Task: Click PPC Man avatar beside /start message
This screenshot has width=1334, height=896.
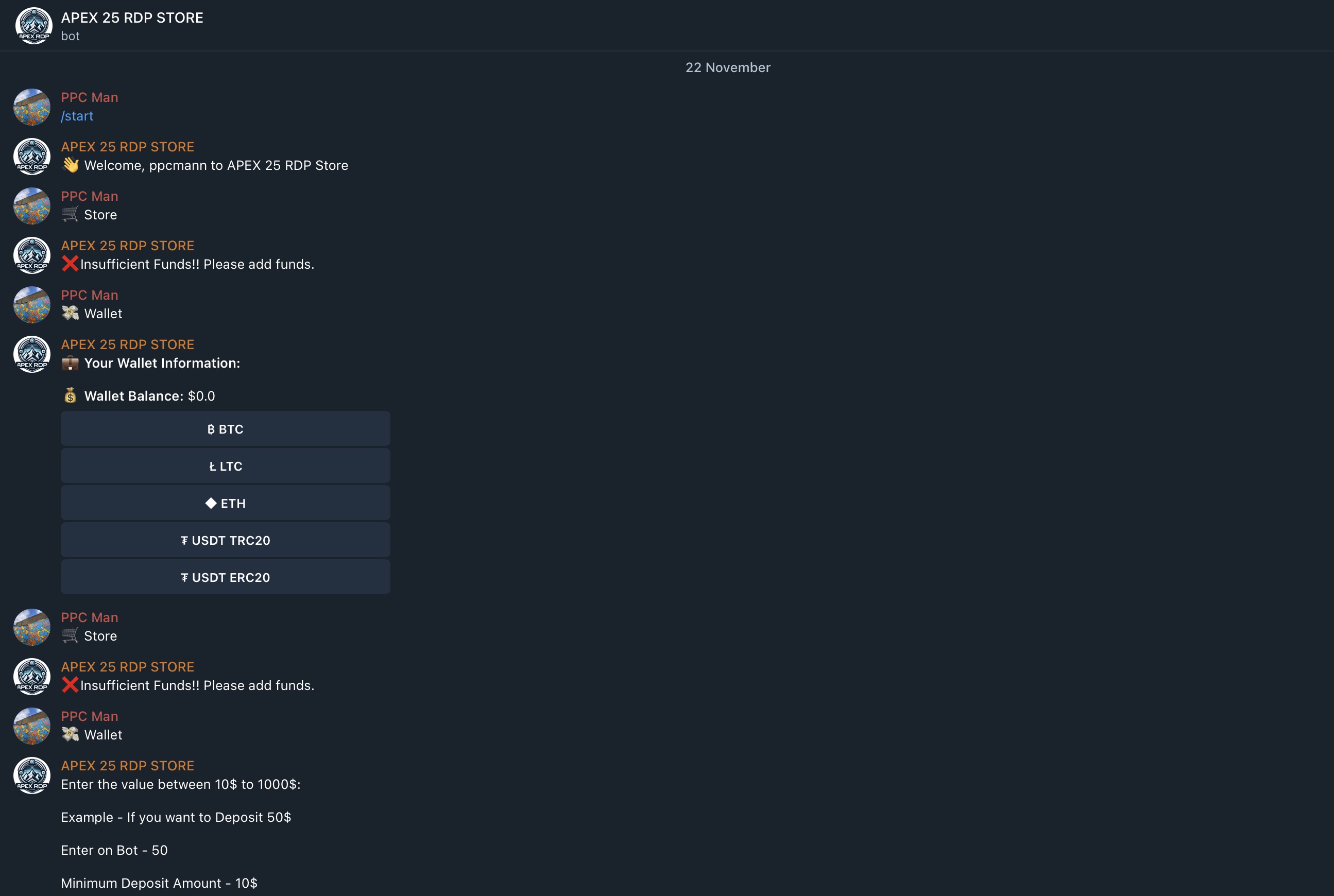Action: click(x=32, y=107)
